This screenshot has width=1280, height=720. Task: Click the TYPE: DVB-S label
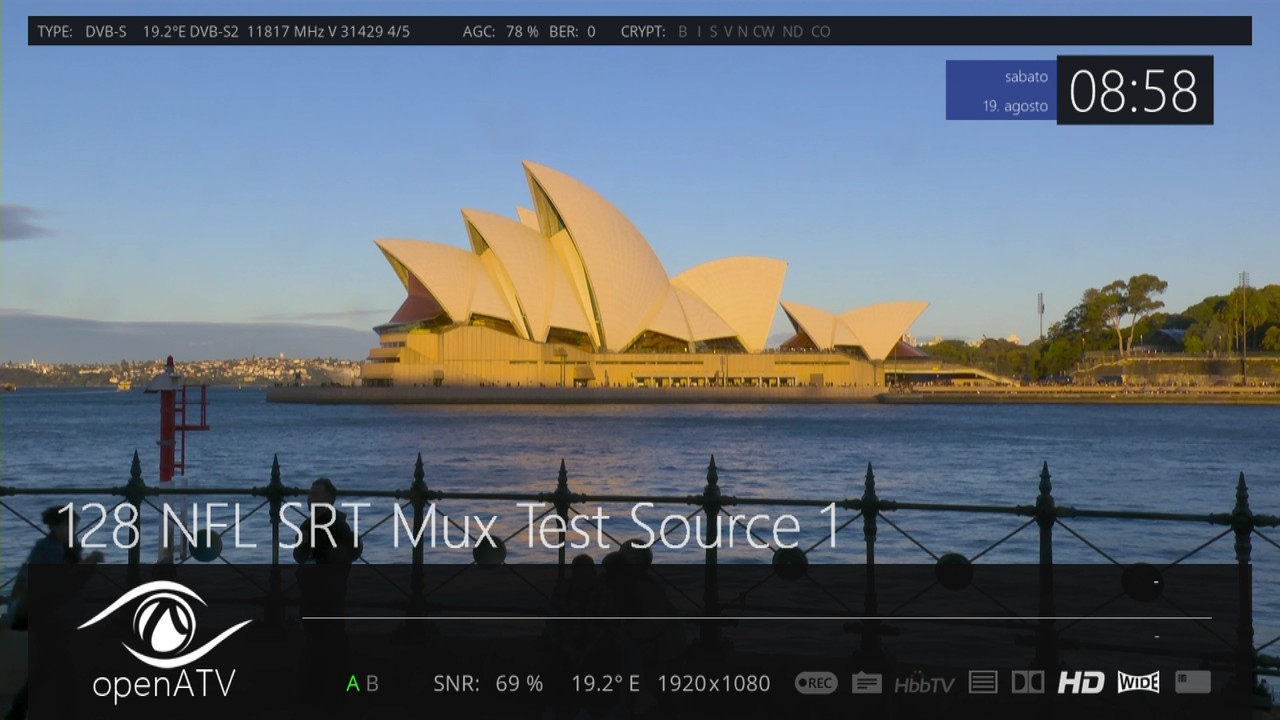click(x=82, y=32)
